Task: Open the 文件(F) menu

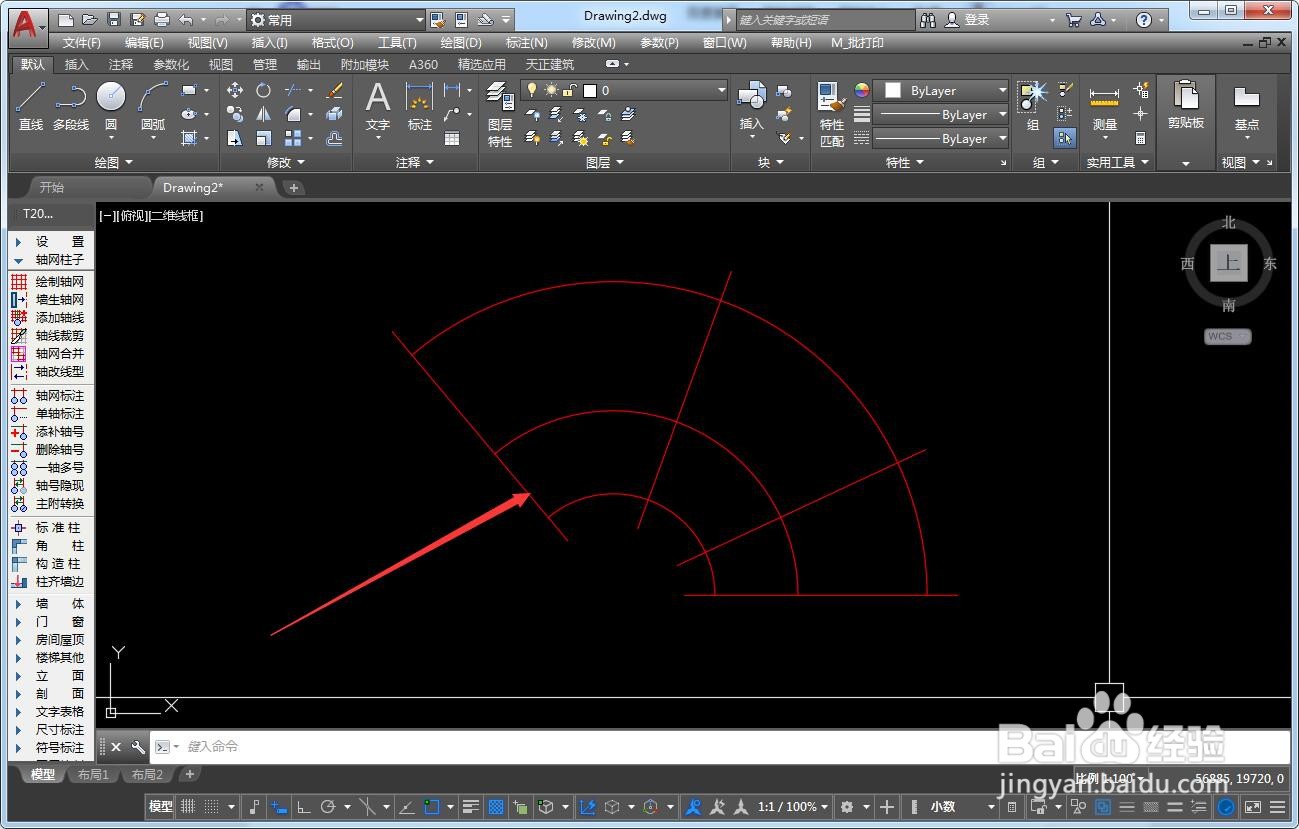Action: [81, 43]
